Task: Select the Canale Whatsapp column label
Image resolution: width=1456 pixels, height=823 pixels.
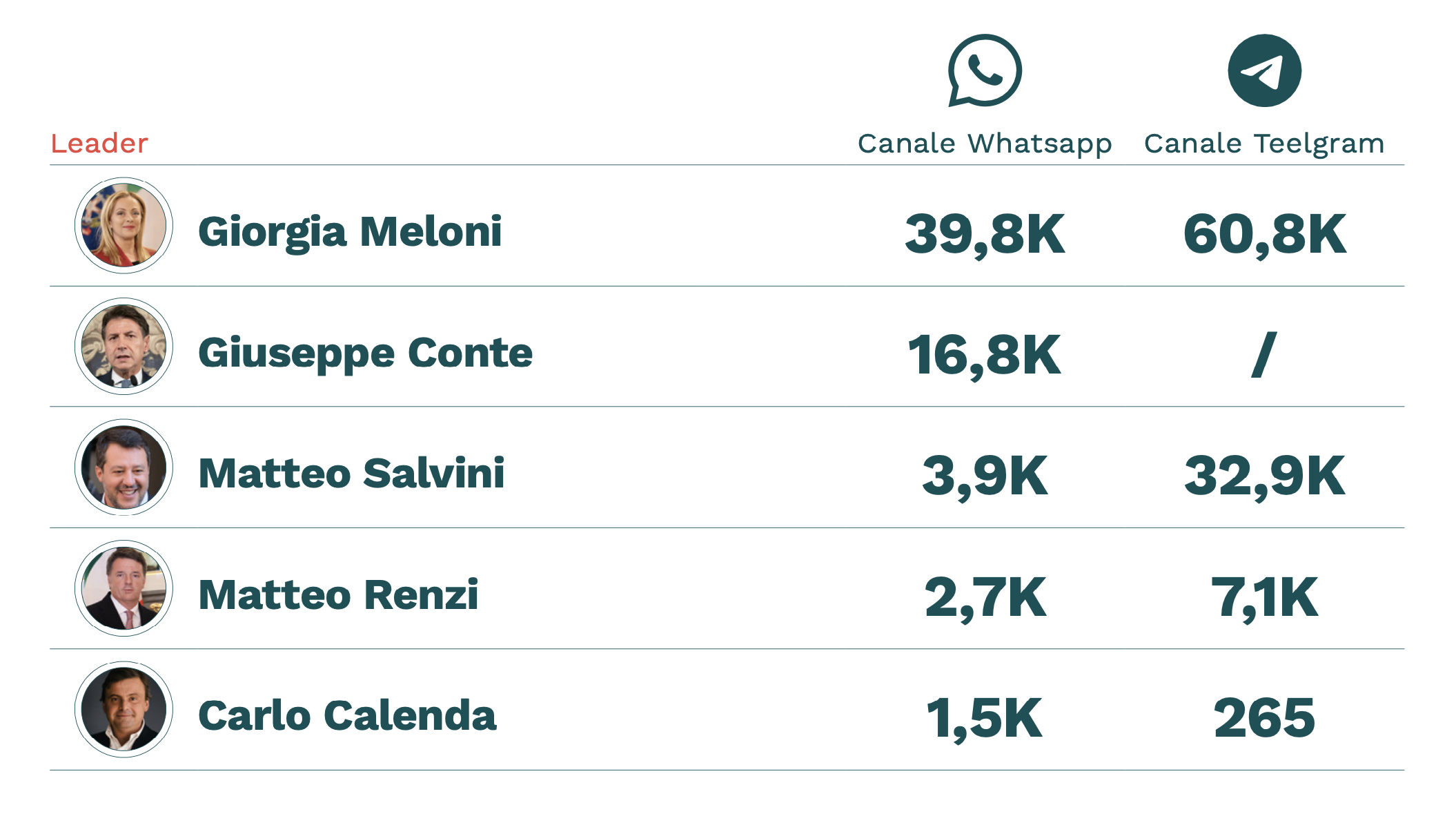Action: coord(985,144)
